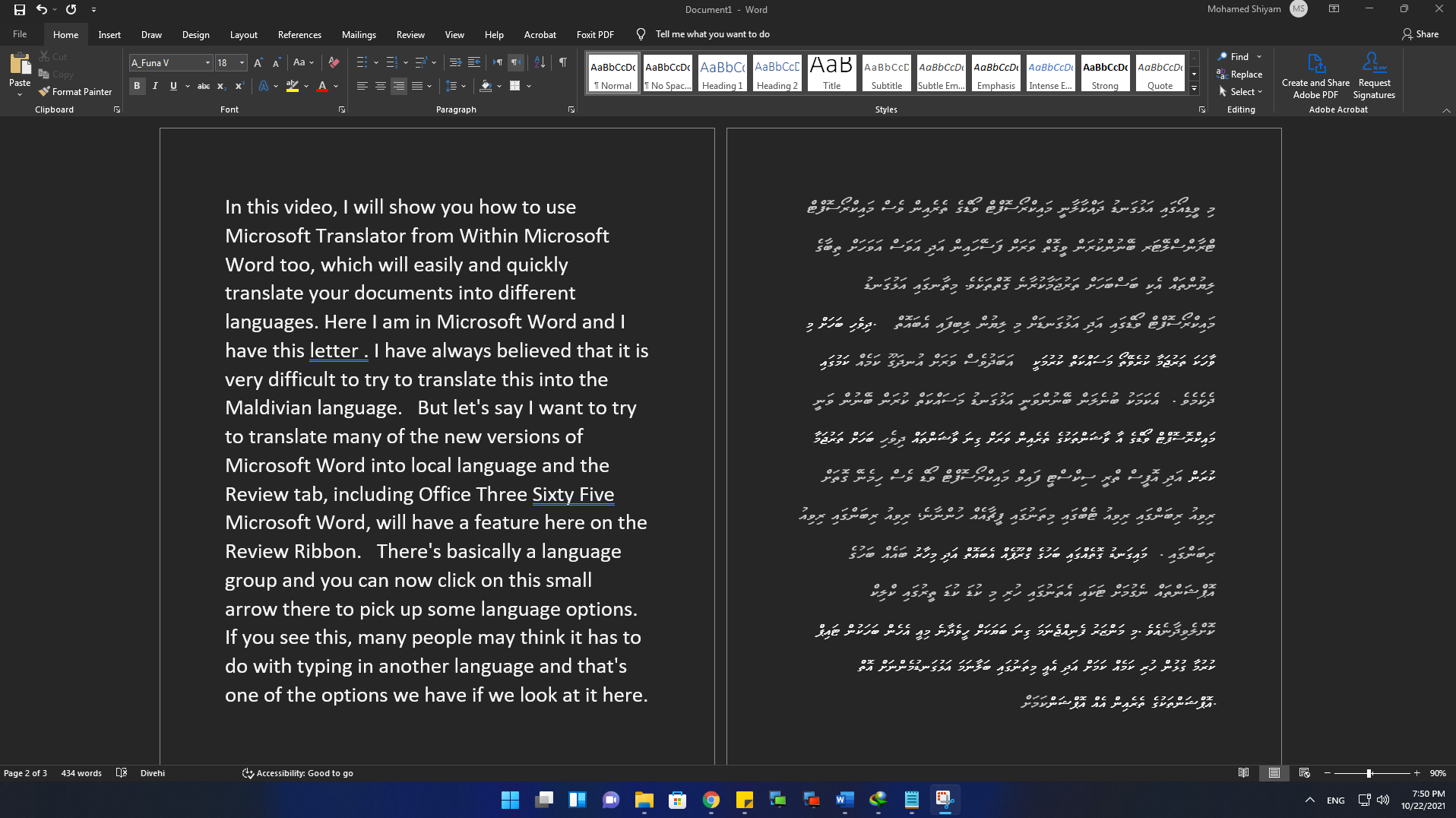Open the borders dropdown arrow
Screen dimensions: 1456x818
[x=529, y=87]
